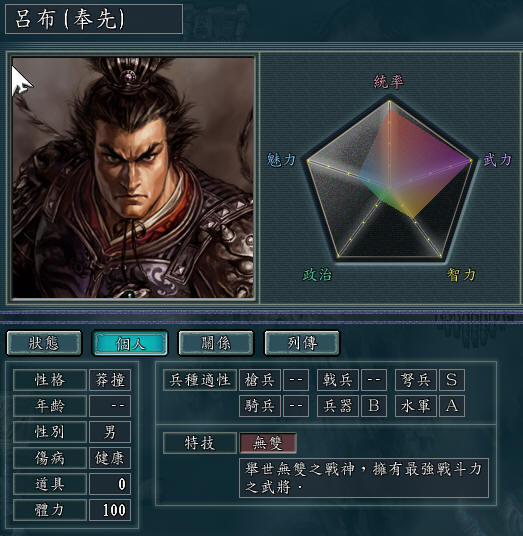Click the 傷病 status 健康

pyautogui.click(x=110, y=458)
